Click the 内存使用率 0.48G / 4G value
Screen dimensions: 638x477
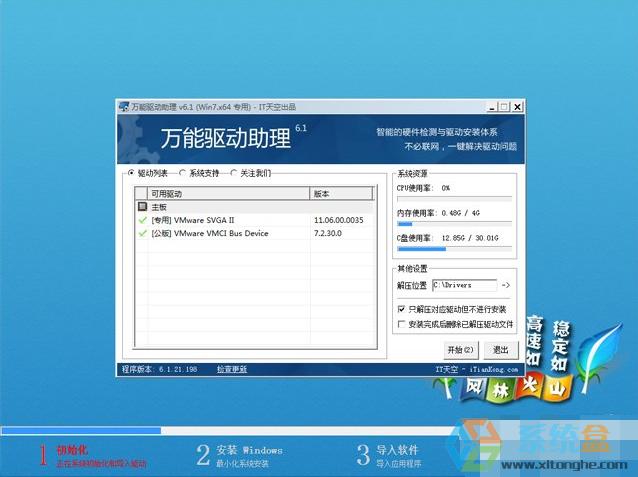[461, 213]
